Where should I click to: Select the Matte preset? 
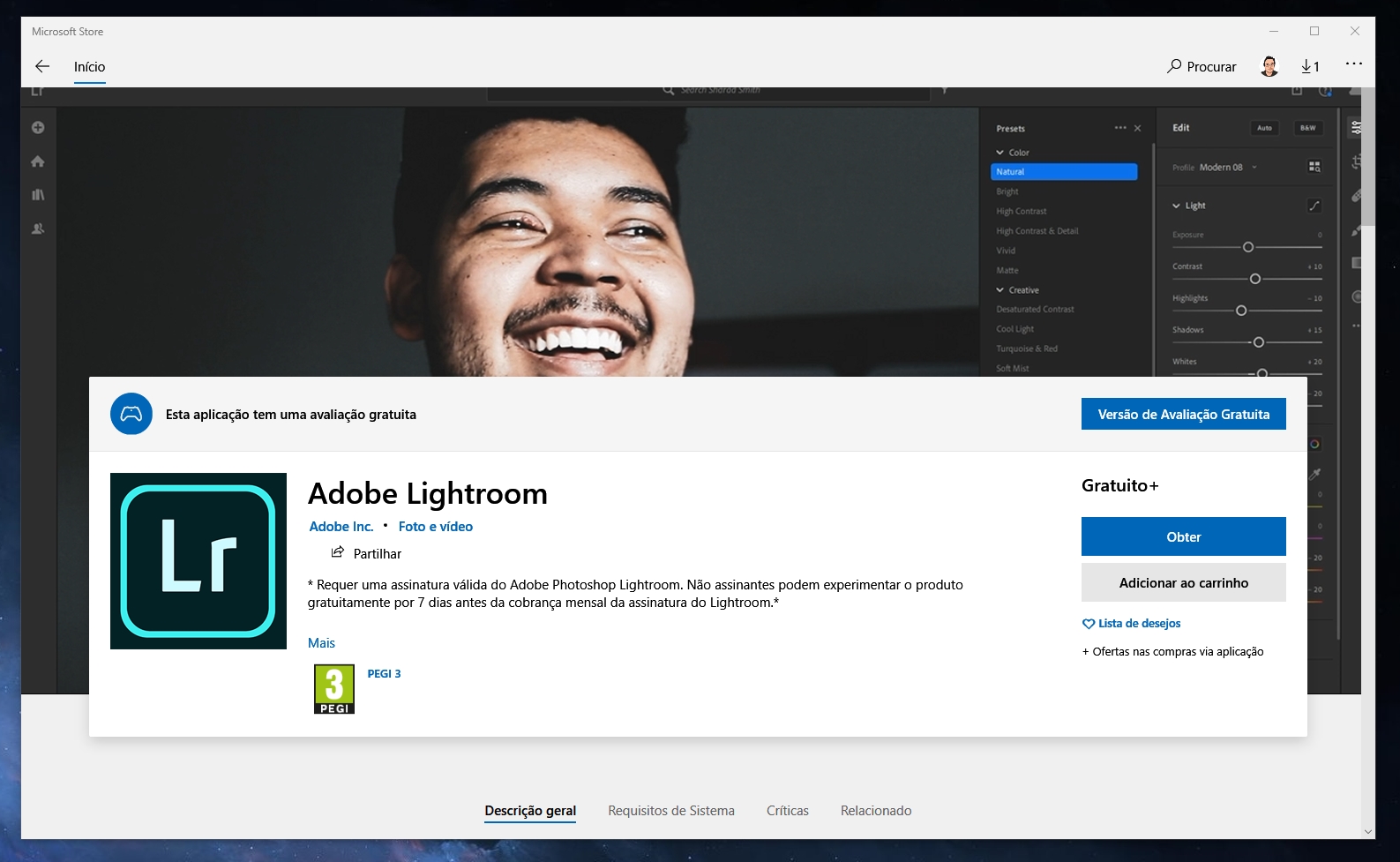point(1007,271)
